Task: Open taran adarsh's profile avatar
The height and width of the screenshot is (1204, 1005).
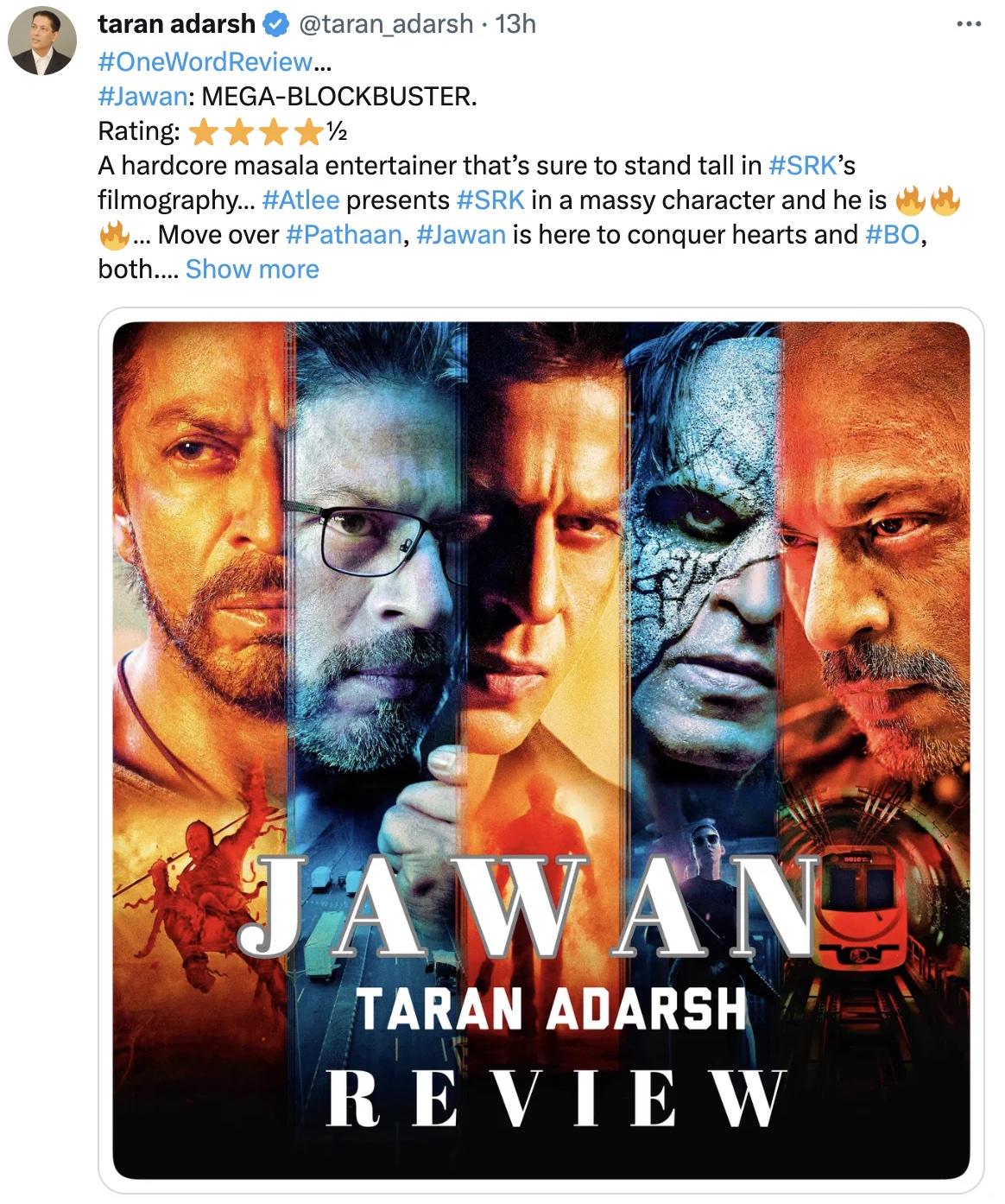Action: point(41,41)
